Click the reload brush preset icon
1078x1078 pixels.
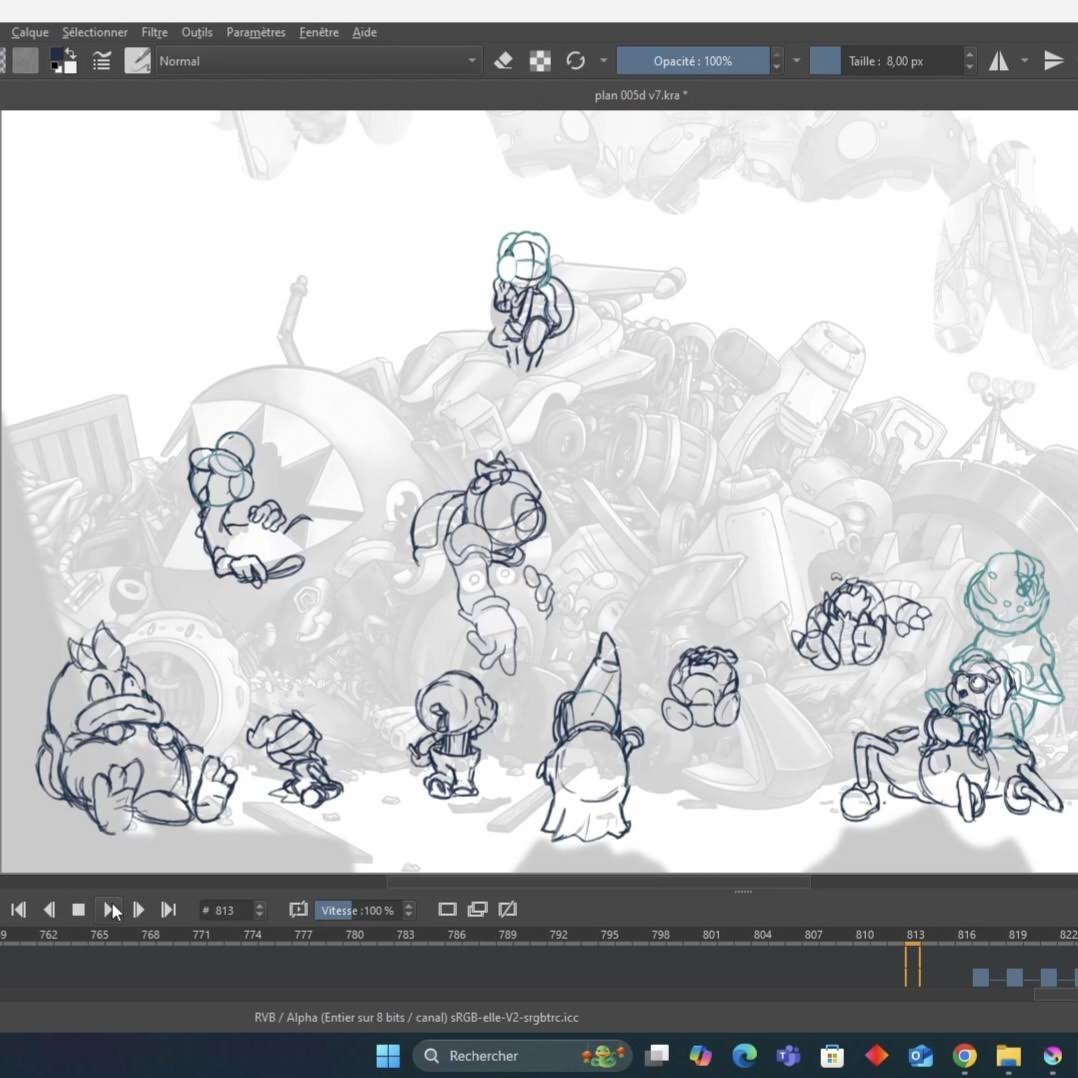tap(575, 61)
